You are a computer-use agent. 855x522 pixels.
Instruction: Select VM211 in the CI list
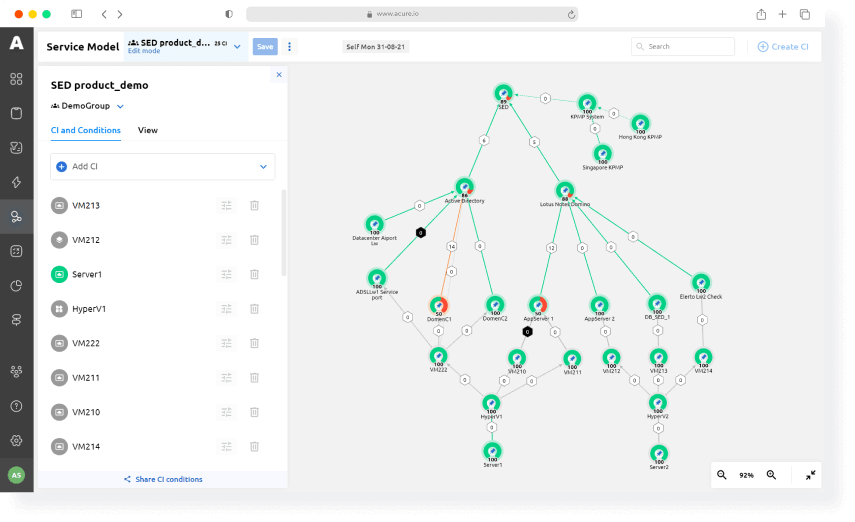tap(86, 377)
